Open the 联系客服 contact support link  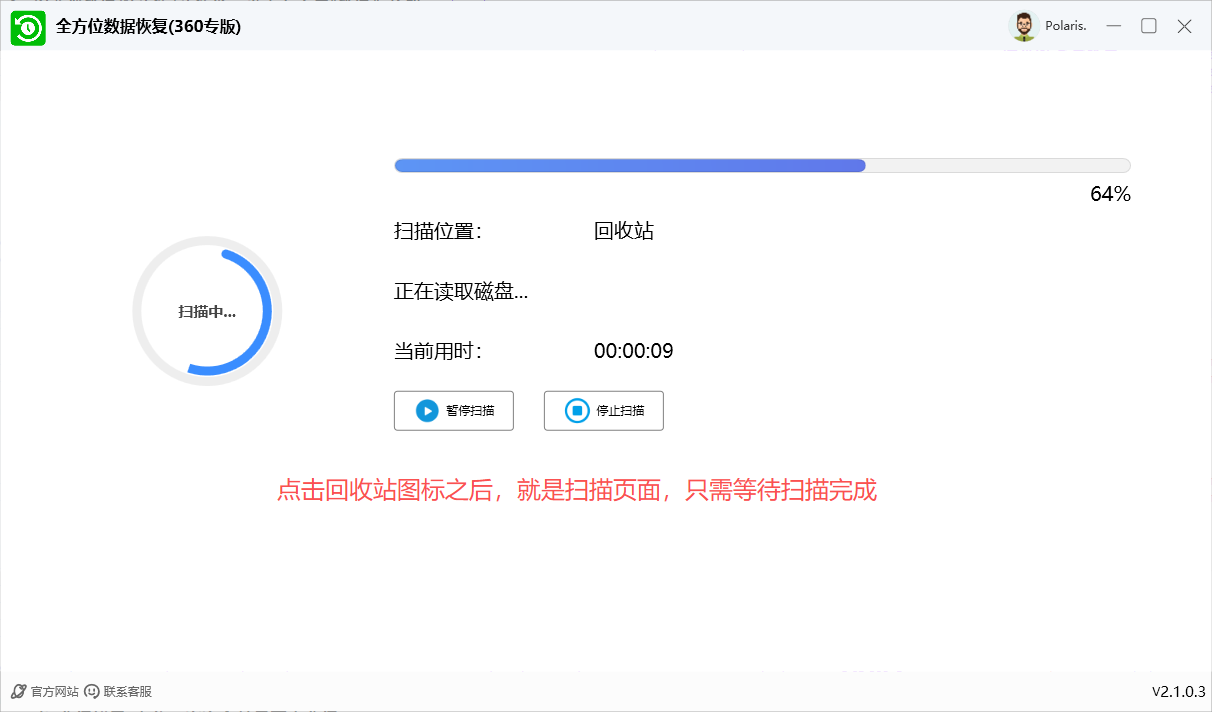[x=125, y=690]
